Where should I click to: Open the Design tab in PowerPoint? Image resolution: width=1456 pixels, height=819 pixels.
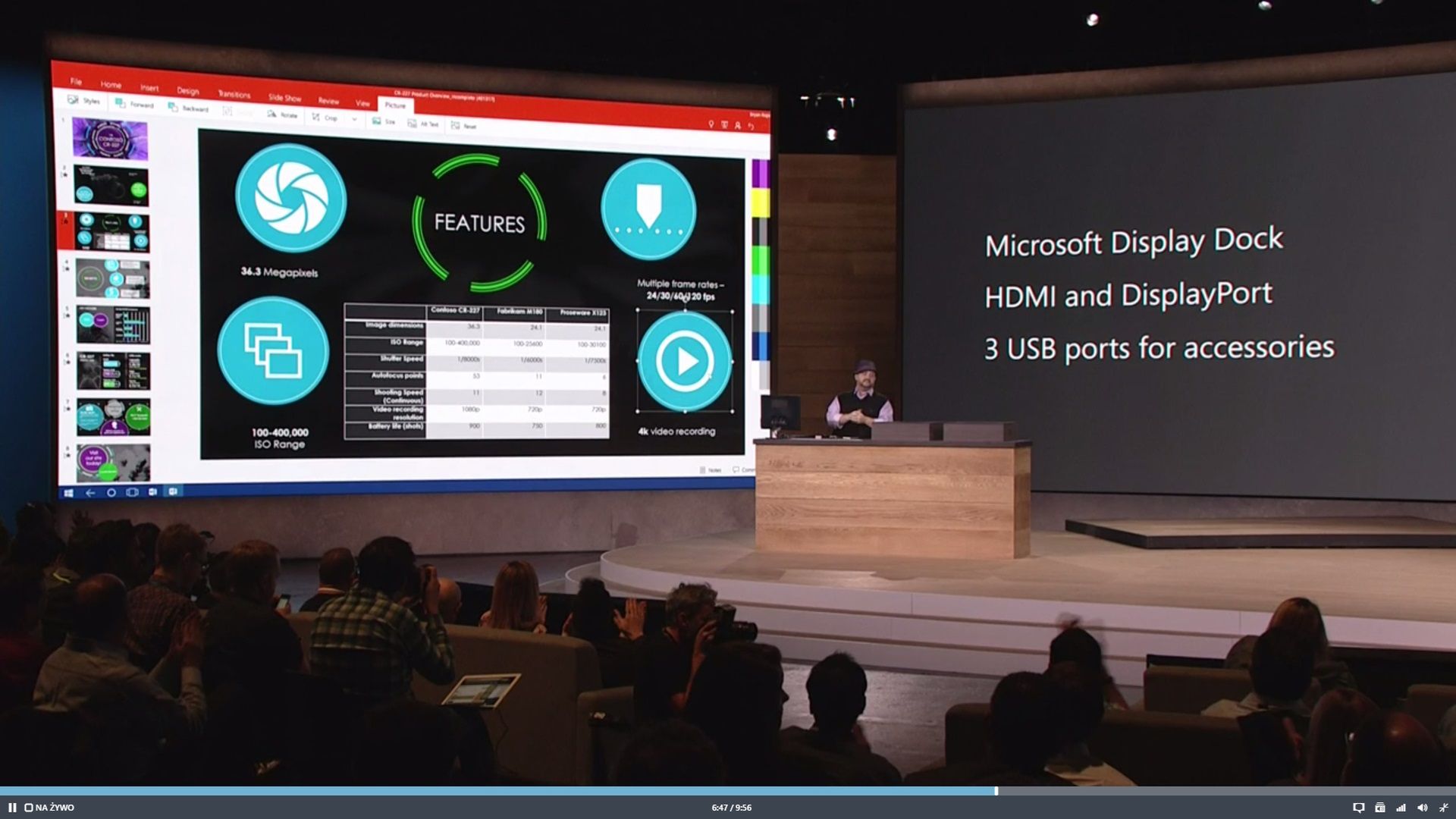(x=188, y=91)
